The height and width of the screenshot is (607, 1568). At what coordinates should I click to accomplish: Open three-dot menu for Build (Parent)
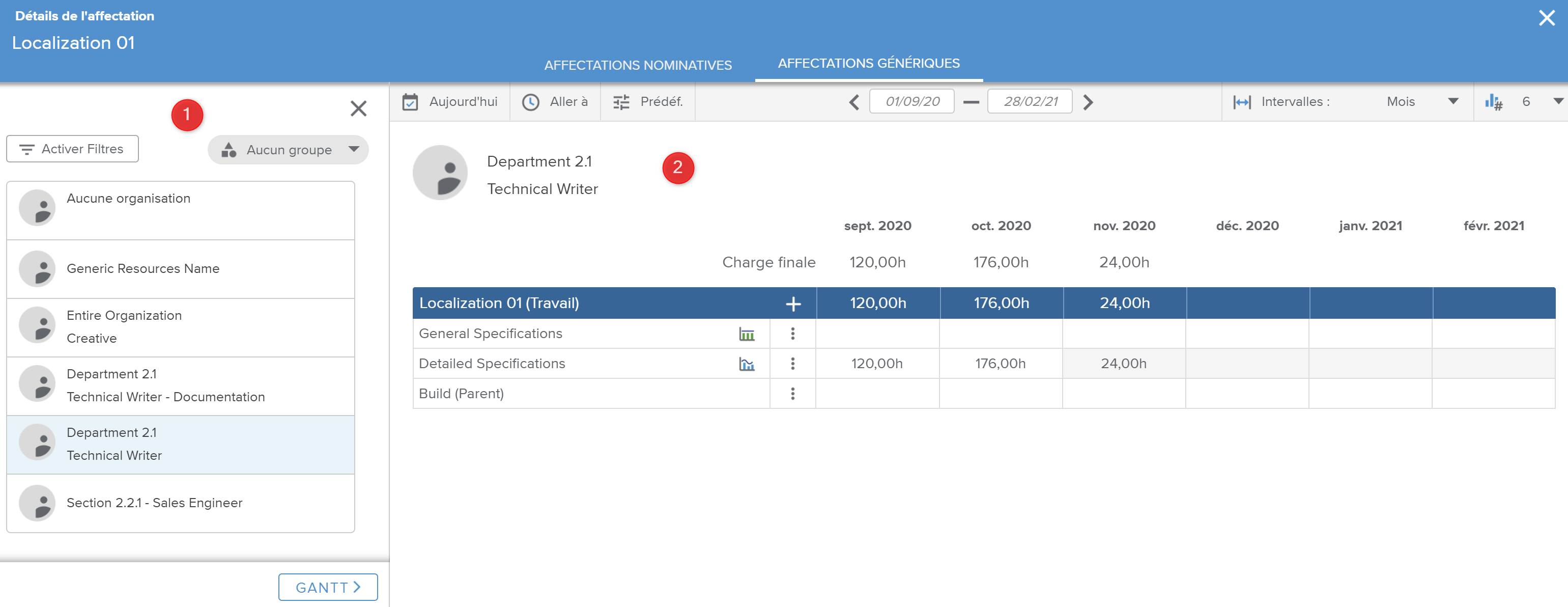[x=792, y=394]
